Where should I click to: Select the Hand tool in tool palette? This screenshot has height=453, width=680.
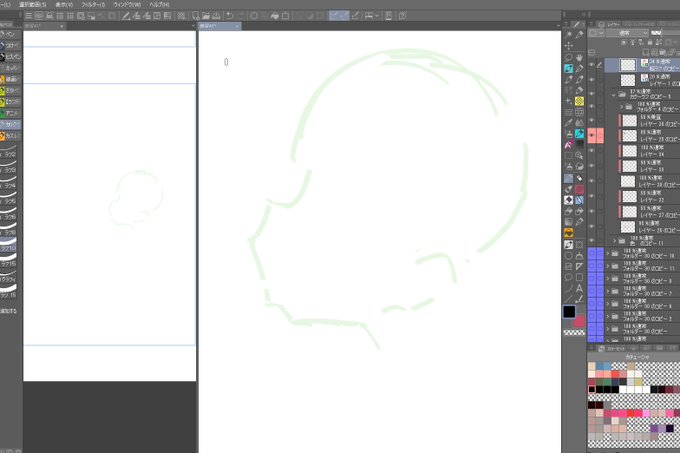579,57
